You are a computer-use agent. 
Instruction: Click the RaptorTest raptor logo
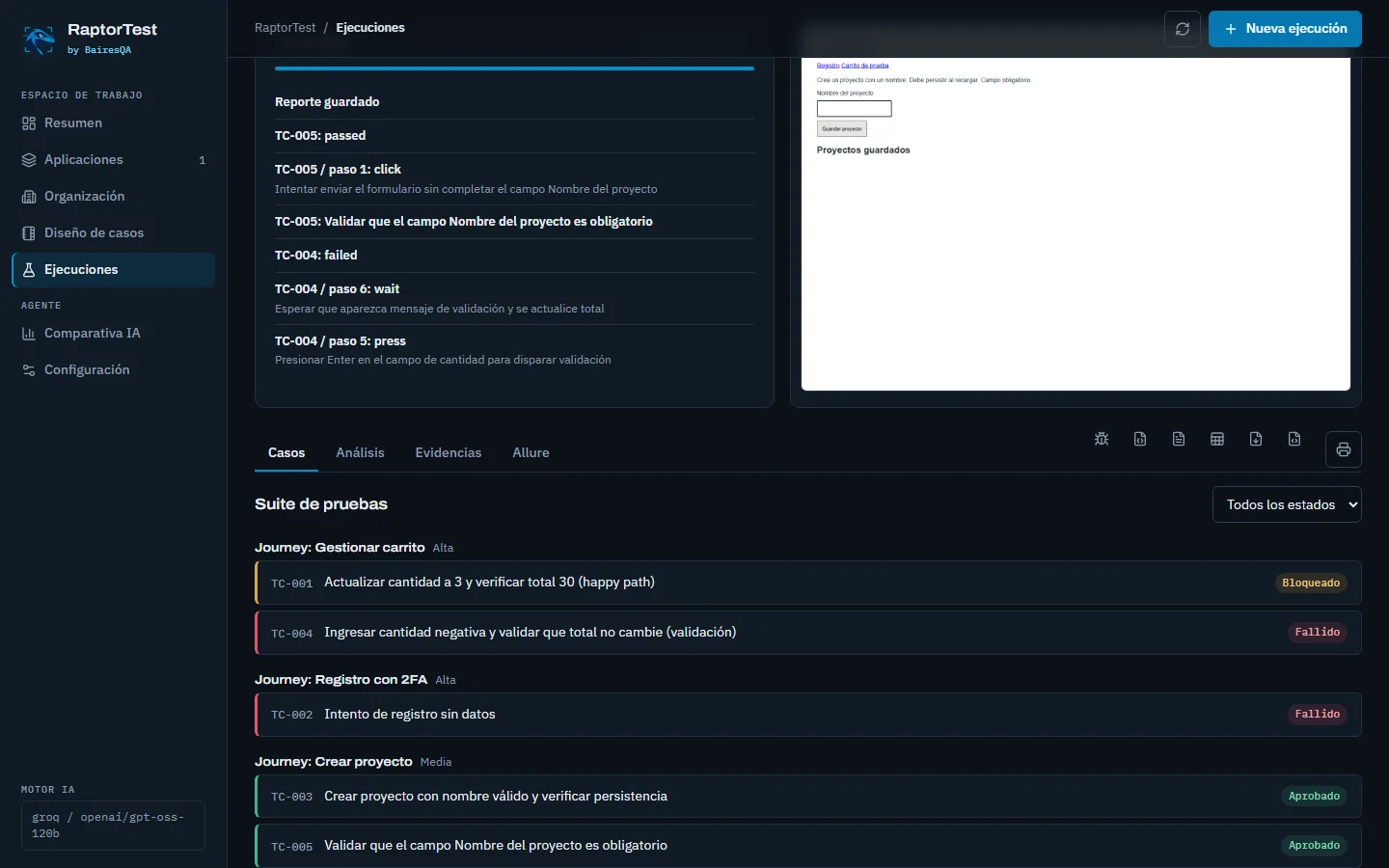coord(39,40)
